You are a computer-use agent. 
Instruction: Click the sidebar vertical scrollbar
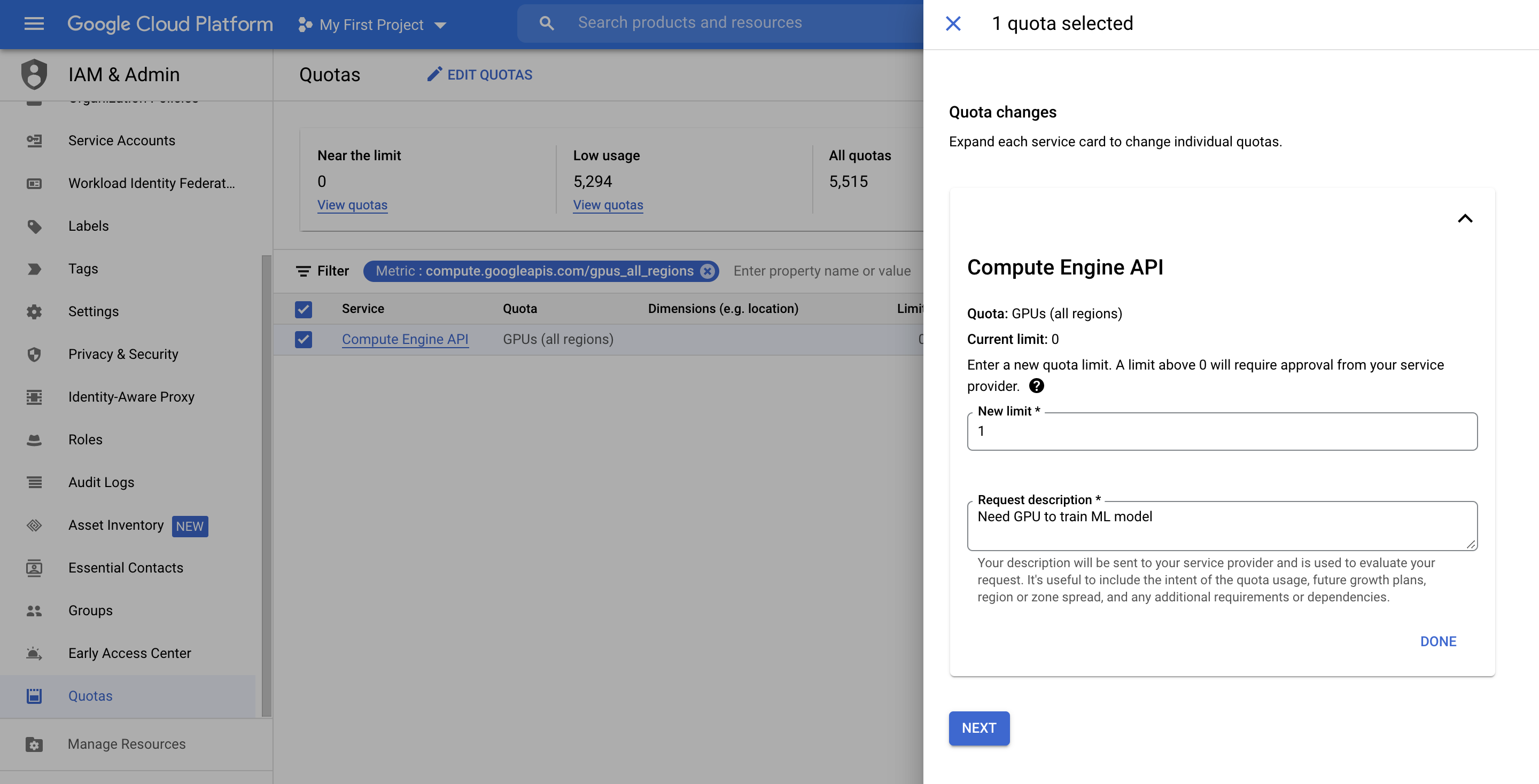pyautogui.click(x=267, y=485)
